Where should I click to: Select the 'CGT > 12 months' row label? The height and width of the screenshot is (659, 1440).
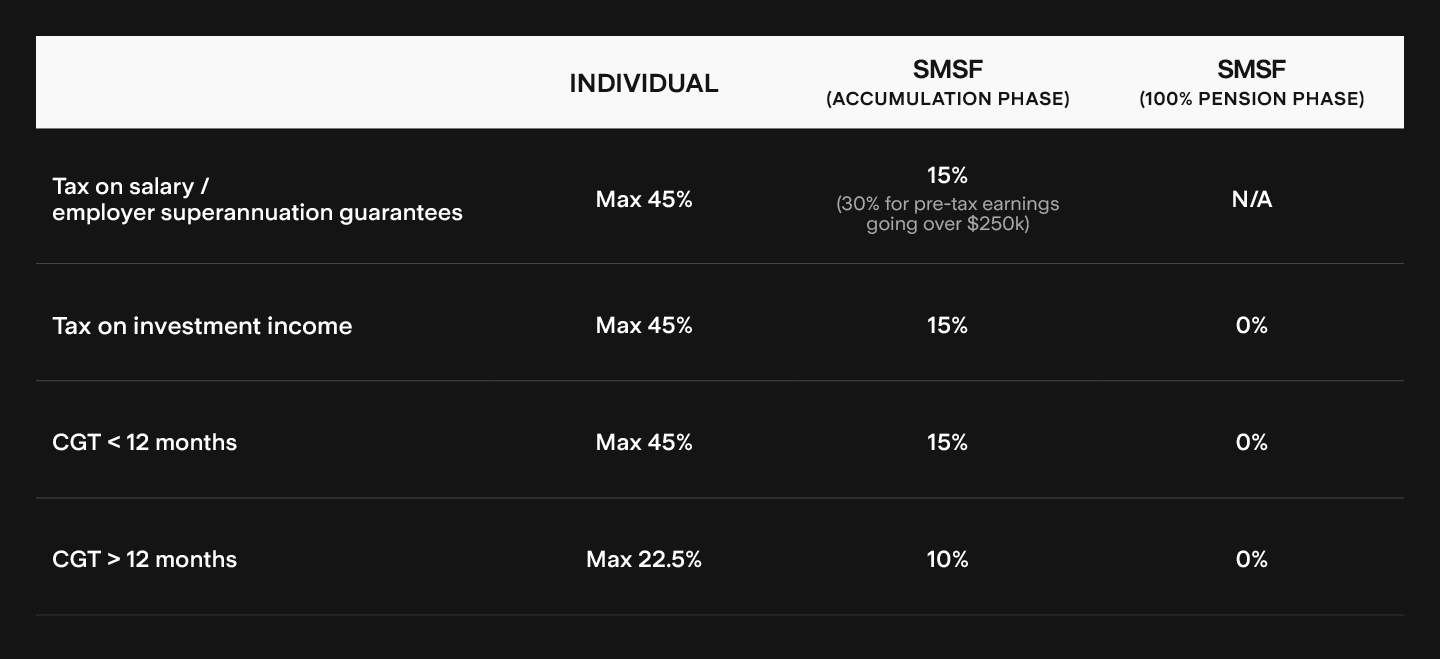(144, 559)
